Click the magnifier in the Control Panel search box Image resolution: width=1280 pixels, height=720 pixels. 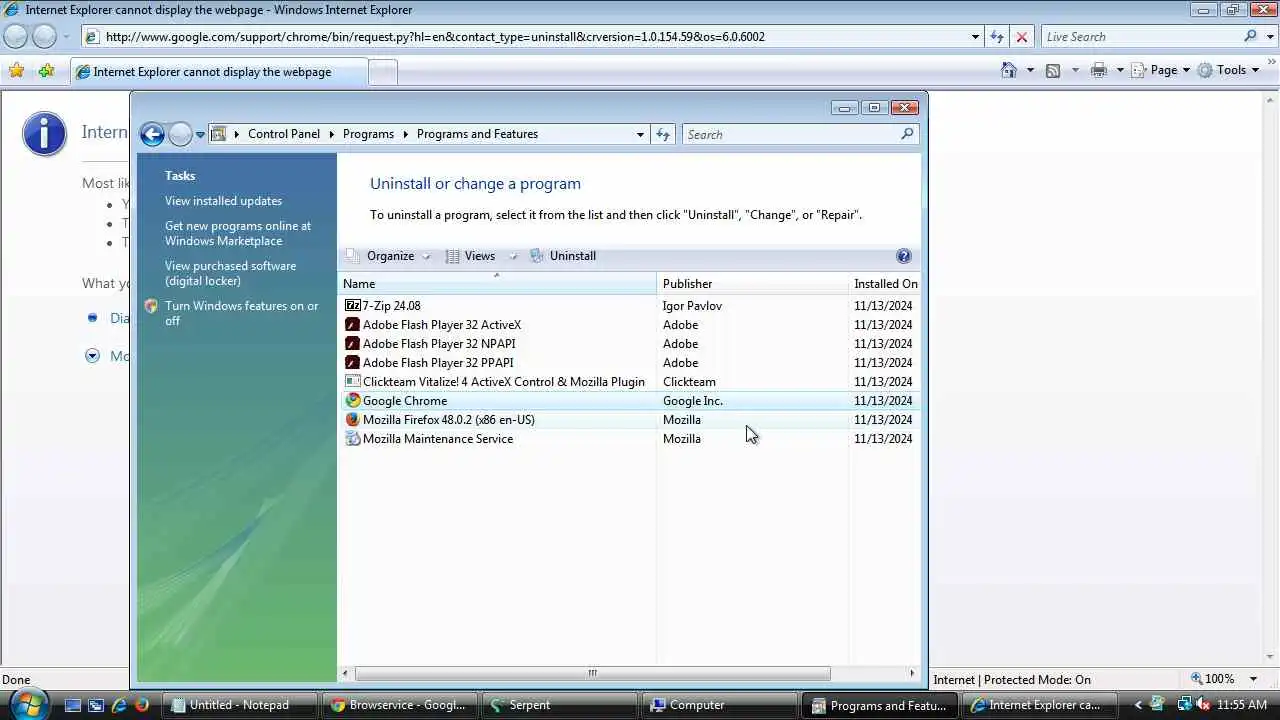click(907, 134)
